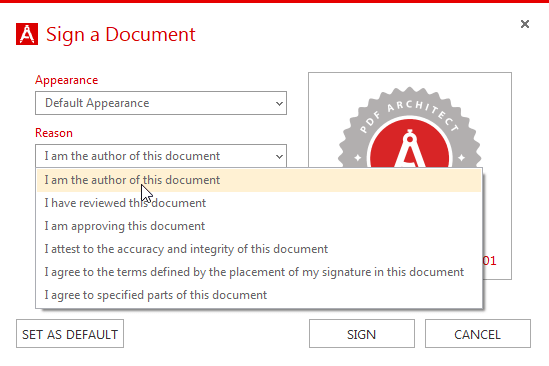This screenshot has height=366, width=549.
Task: Select highlighted "I am the author" option
Action: [259, 180]
